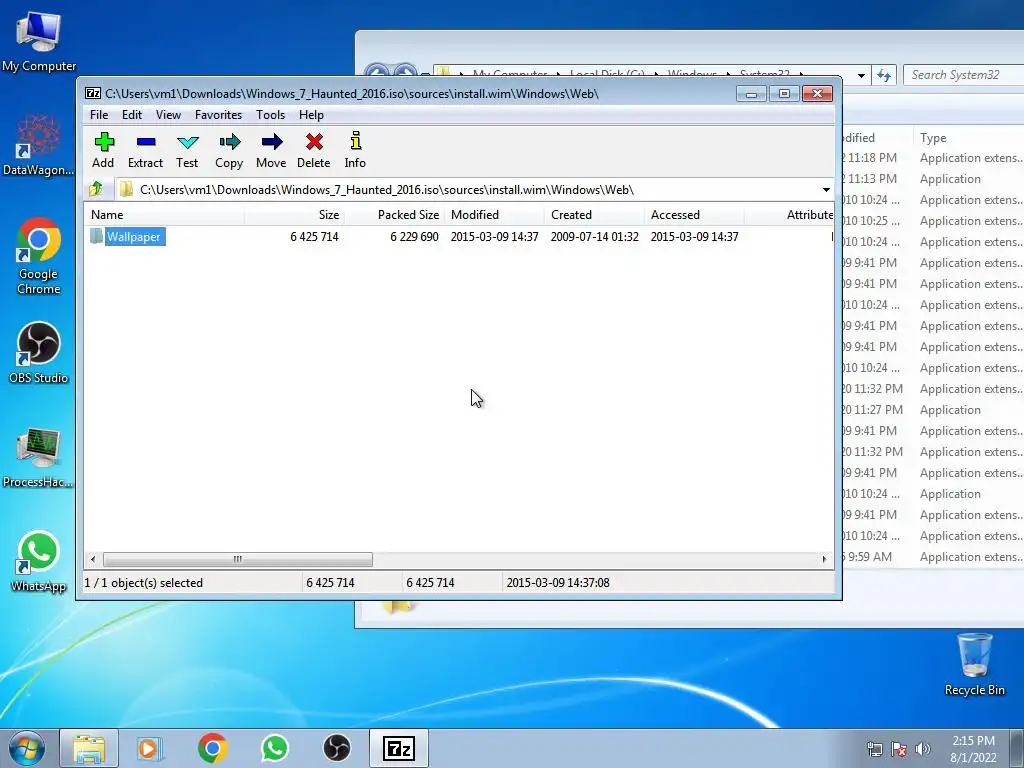The image size is (1024, 768).
Task: Click the red Delete toolbar icon
Action: tap(314, 150)
